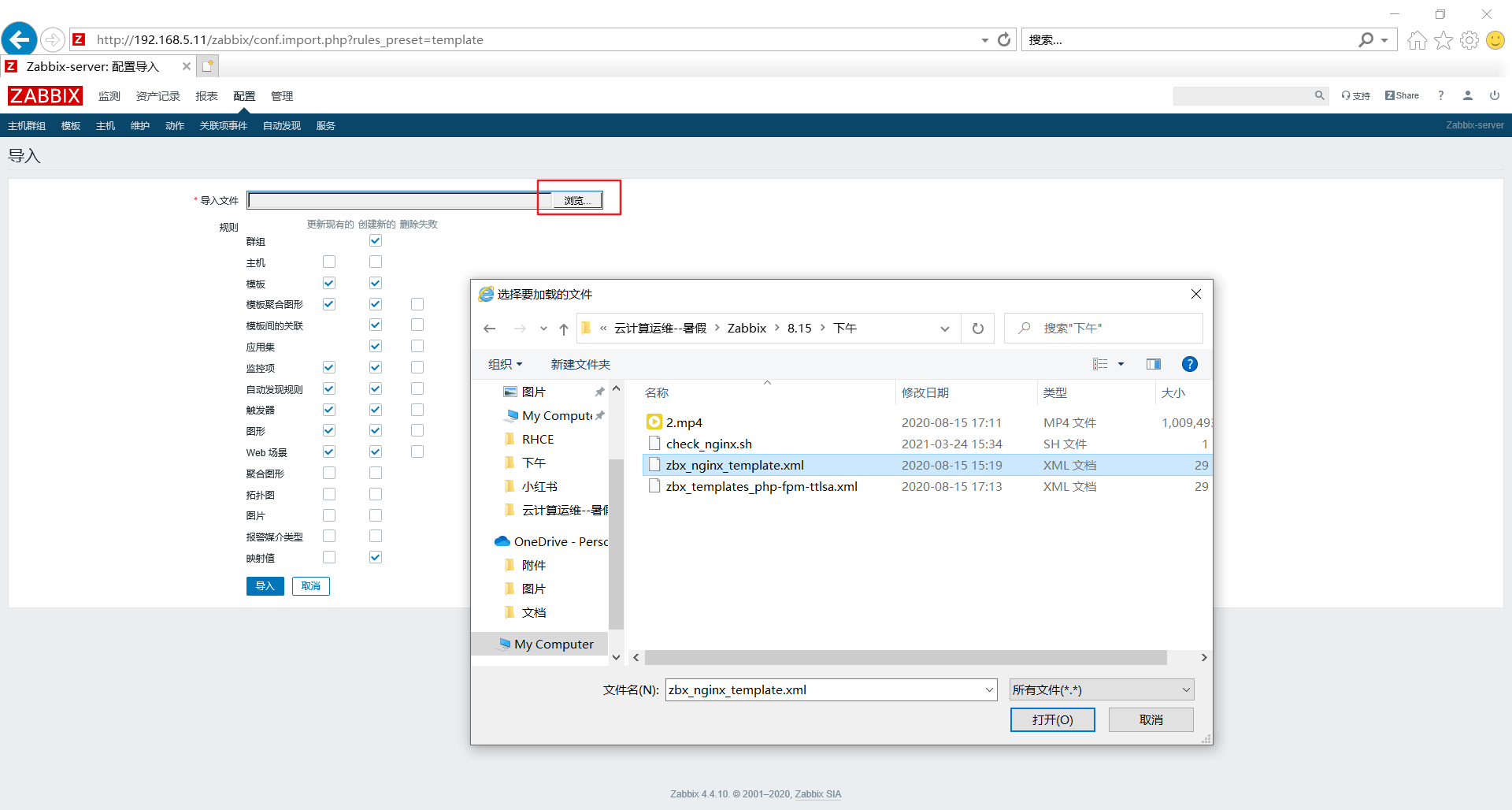Screen dimensions: 1512x810
Task: Open browser settings gear icon
Action: tap(1469, 40)
